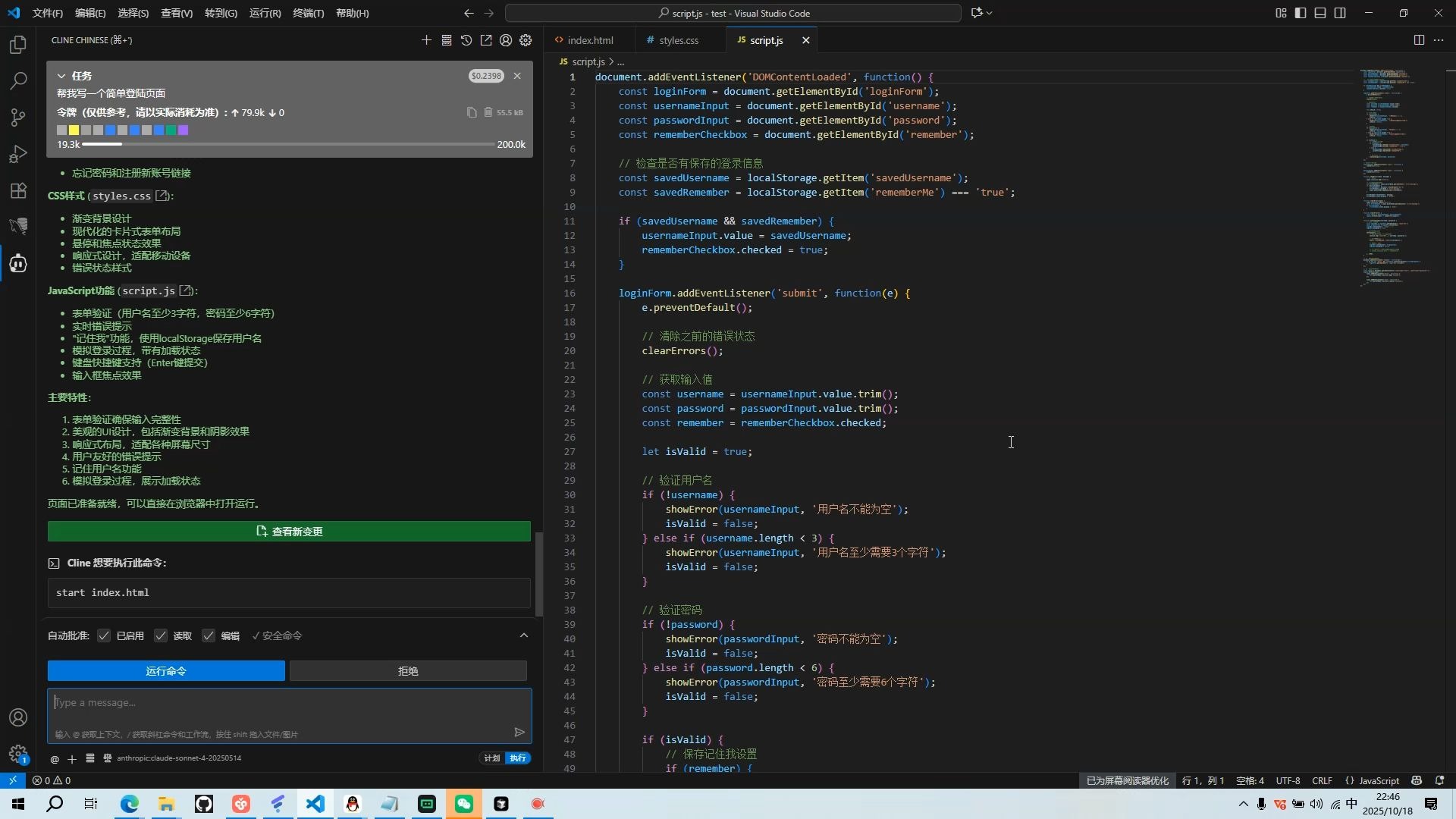Open JavaScript language mode selector
This screenshot has height=819, width=1456.
click(1378, 780)
